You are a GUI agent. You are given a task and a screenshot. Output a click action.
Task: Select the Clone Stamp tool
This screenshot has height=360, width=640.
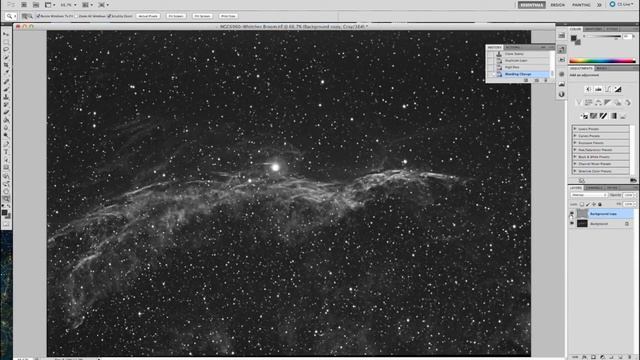(x=6, y=97)
